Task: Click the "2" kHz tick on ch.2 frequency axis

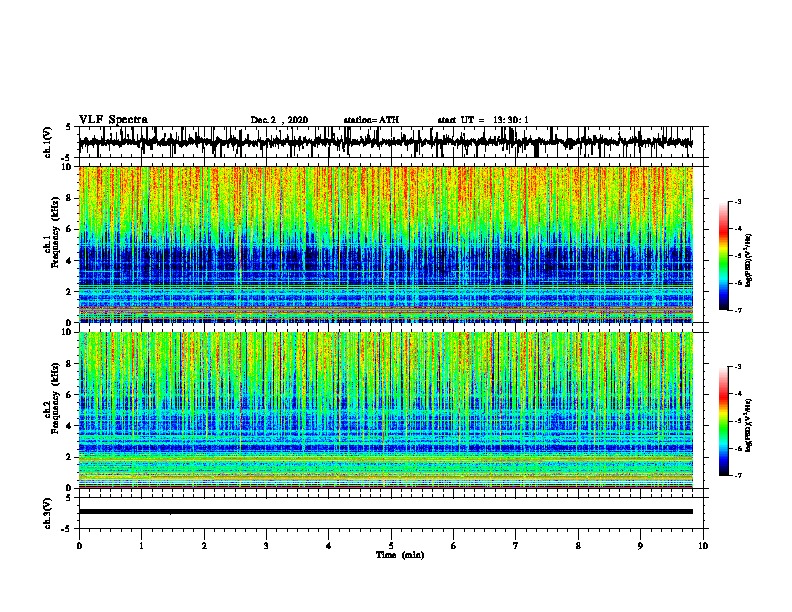Action: [70, 457]
